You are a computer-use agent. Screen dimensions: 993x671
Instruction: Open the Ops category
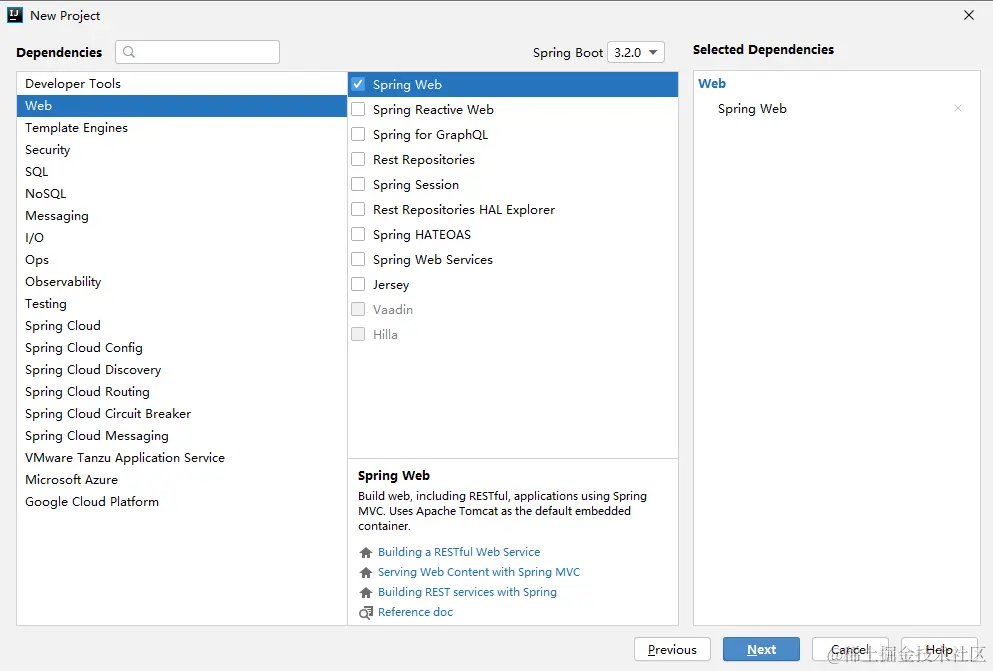[x=182, y=260]
